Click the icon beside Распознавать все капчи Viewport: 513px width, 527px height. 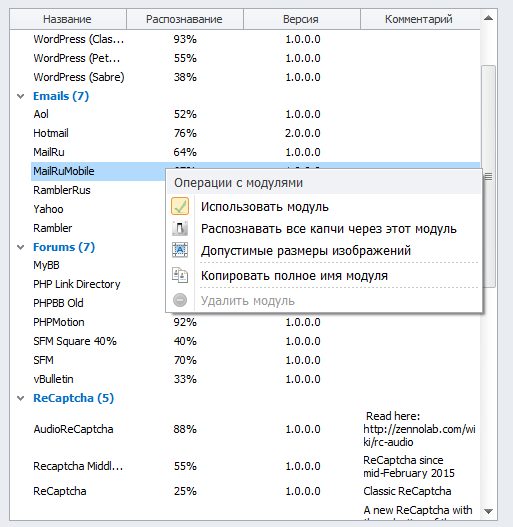click(180, 229)
